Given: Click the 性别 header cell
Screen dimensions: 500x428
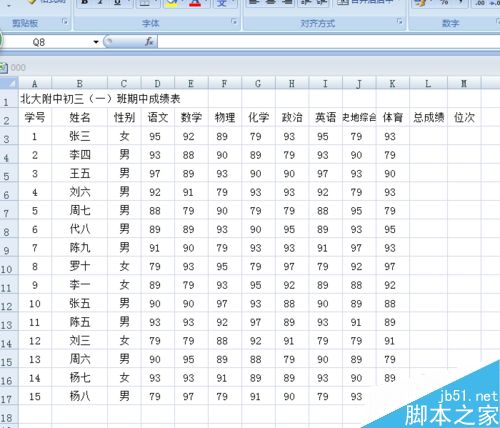Looking at the screenshot, I should (x=124, y=117).
